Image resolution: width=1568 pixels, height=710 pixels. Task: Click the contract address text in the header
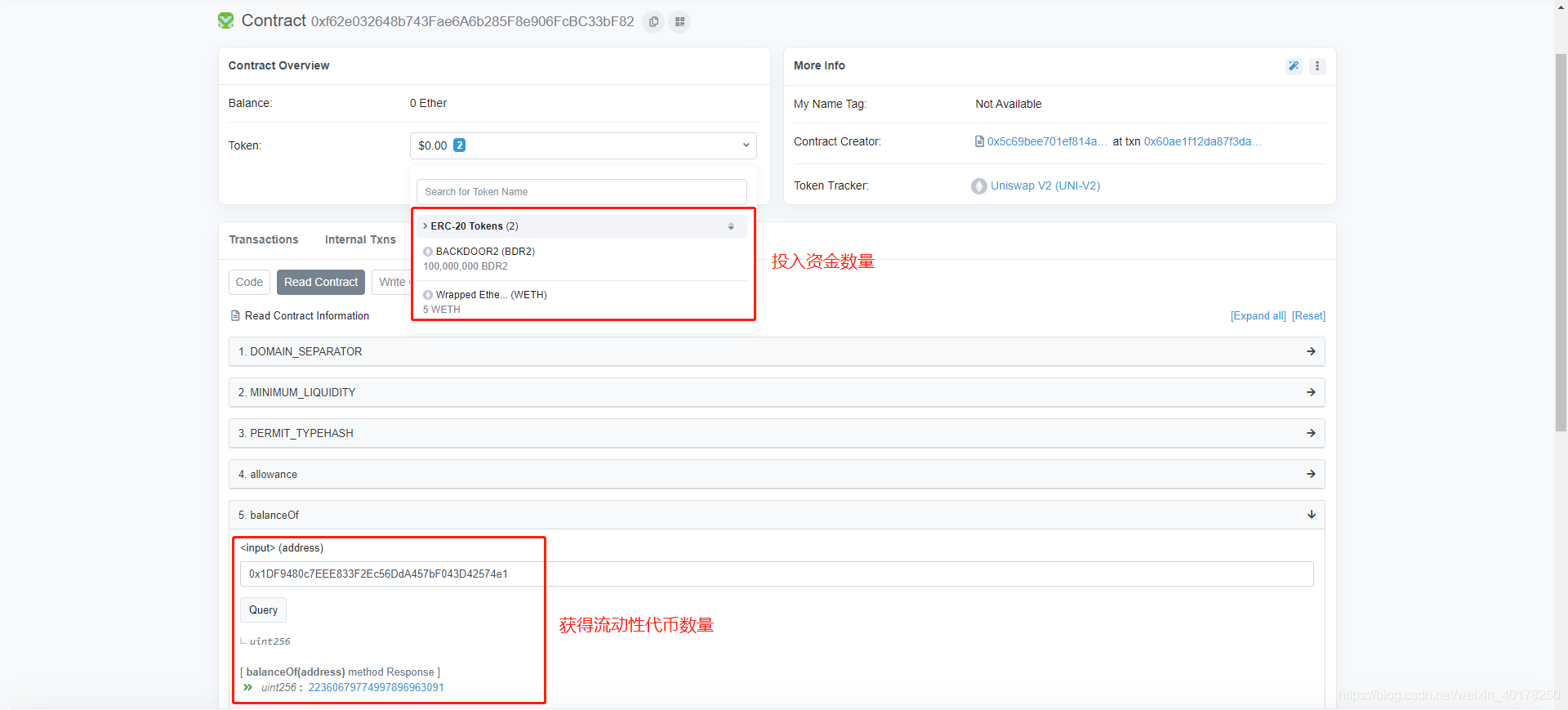point(472,21)
